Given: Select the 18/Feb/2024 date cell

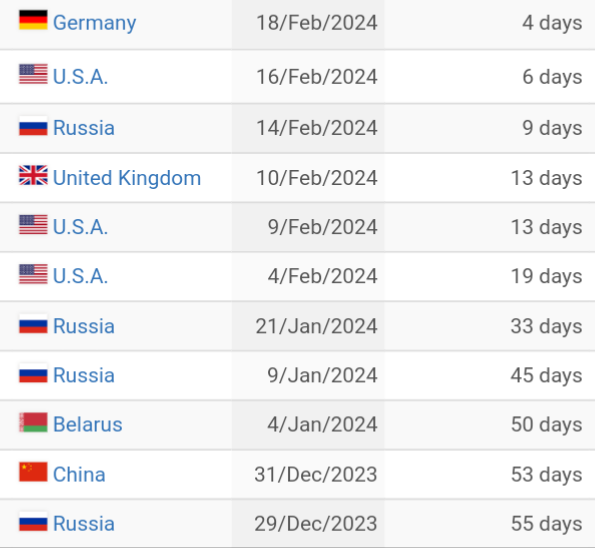Looking at the screenshot, I should [x=308, y=25].
